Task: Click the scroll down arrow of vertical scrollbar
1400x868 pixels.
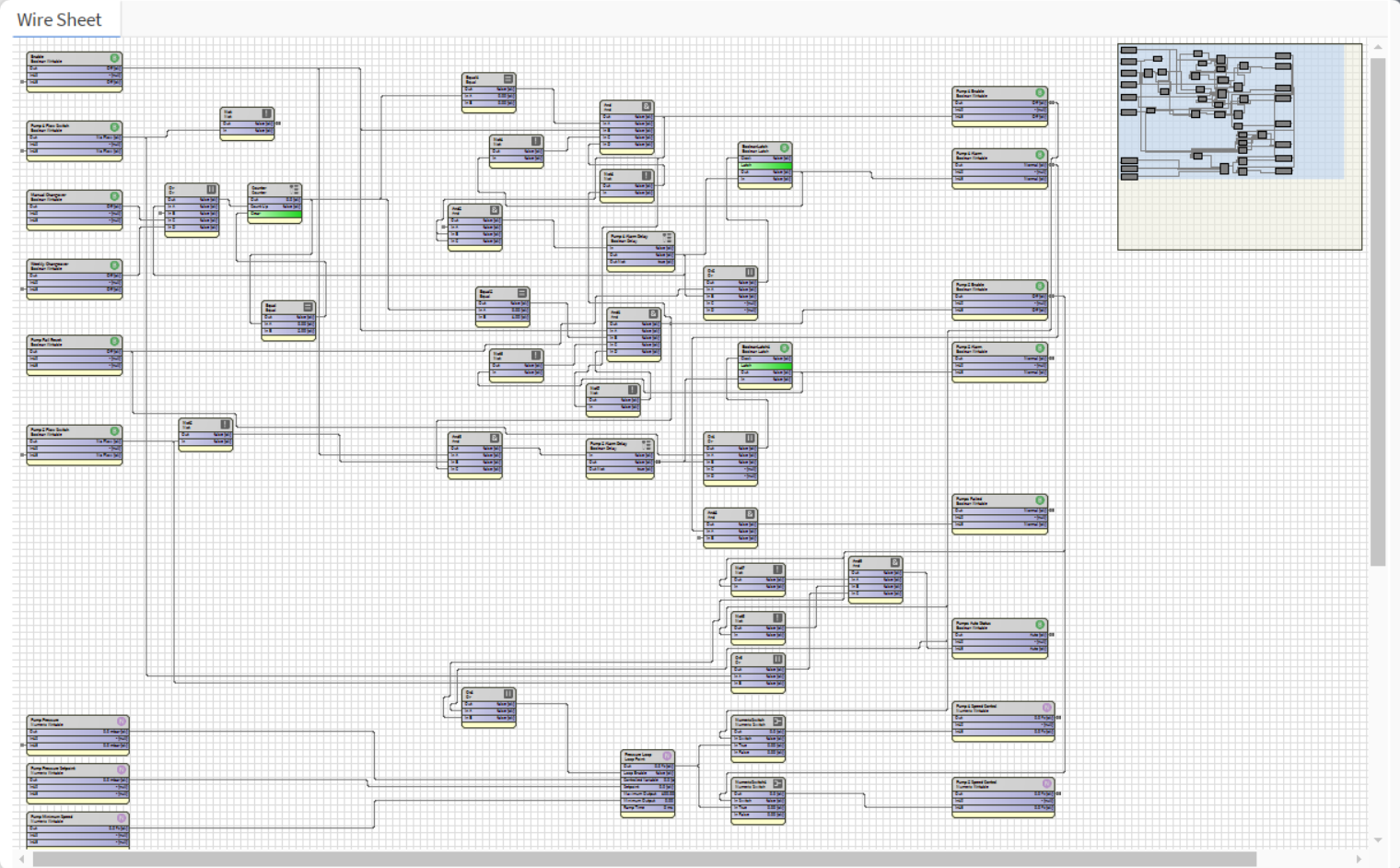Action: coord(1378,839)
